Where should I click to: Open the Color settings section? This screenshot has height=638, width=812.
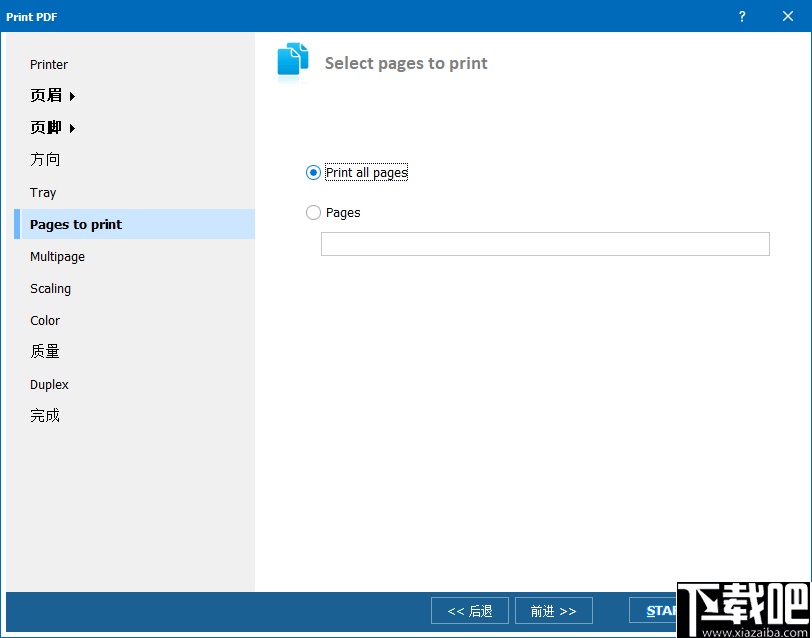point(45,320)
